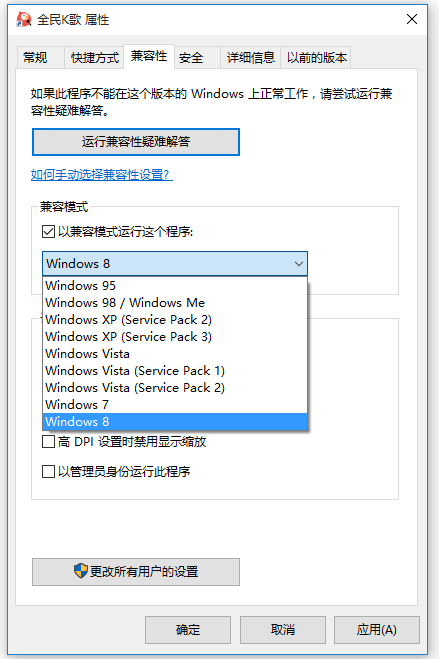Open the 快捷方式 tab
The image size is (439, 659).
95,58
